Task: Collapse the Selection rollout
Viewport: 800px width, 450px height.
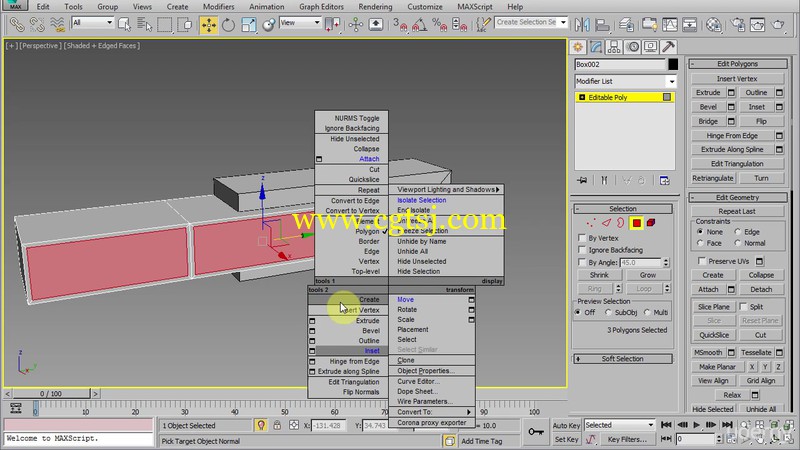Action: click(622, 209)
